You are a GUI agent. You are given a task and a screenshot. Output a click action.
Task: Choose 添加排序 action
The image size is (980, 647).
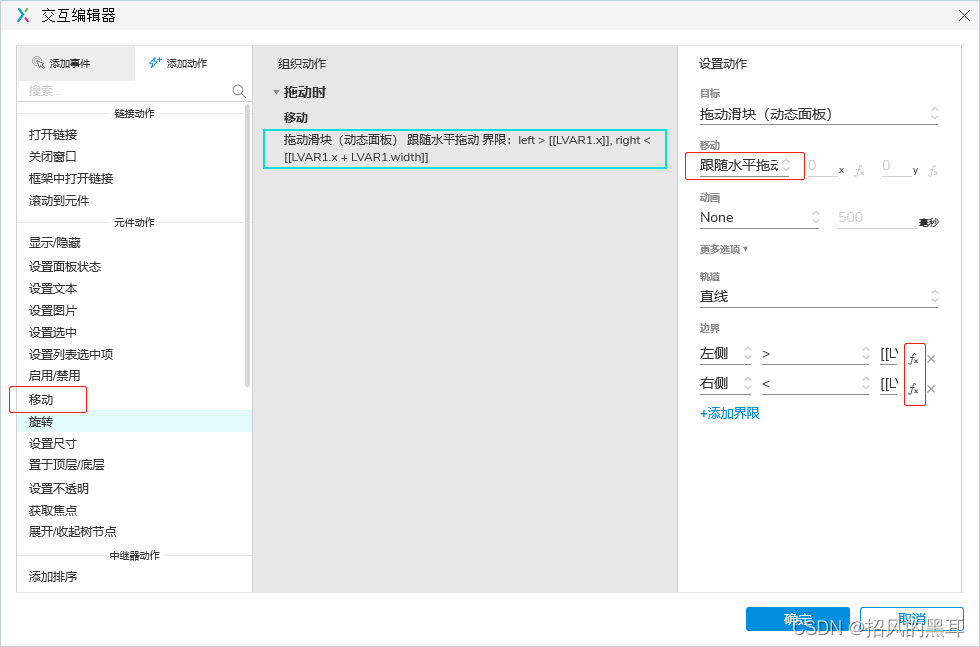(53, 576)
